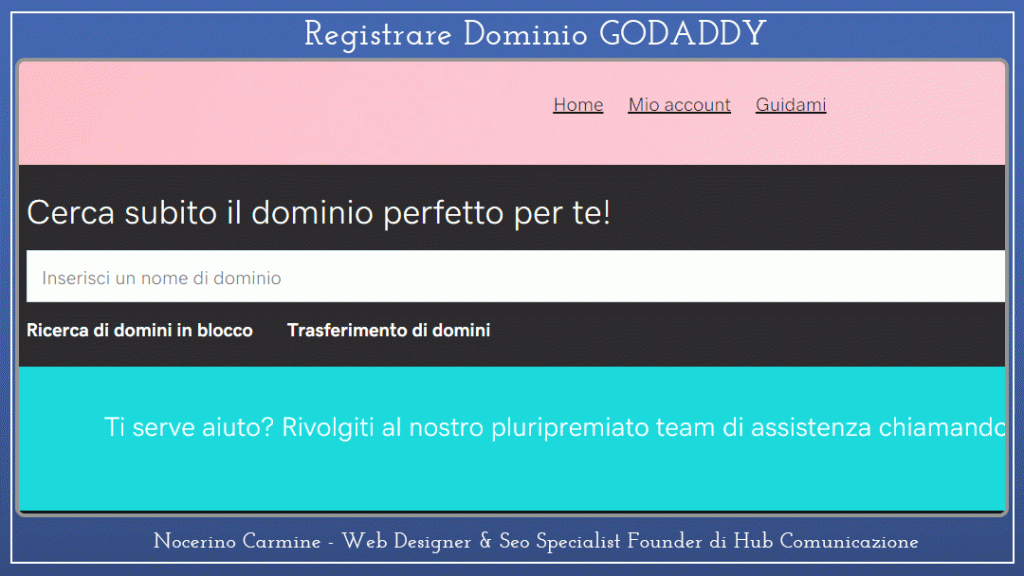This screenshot has width=1024, height=576.
Task: Open Ricerca di domini in blocco
Action: [x=139, y=330]
